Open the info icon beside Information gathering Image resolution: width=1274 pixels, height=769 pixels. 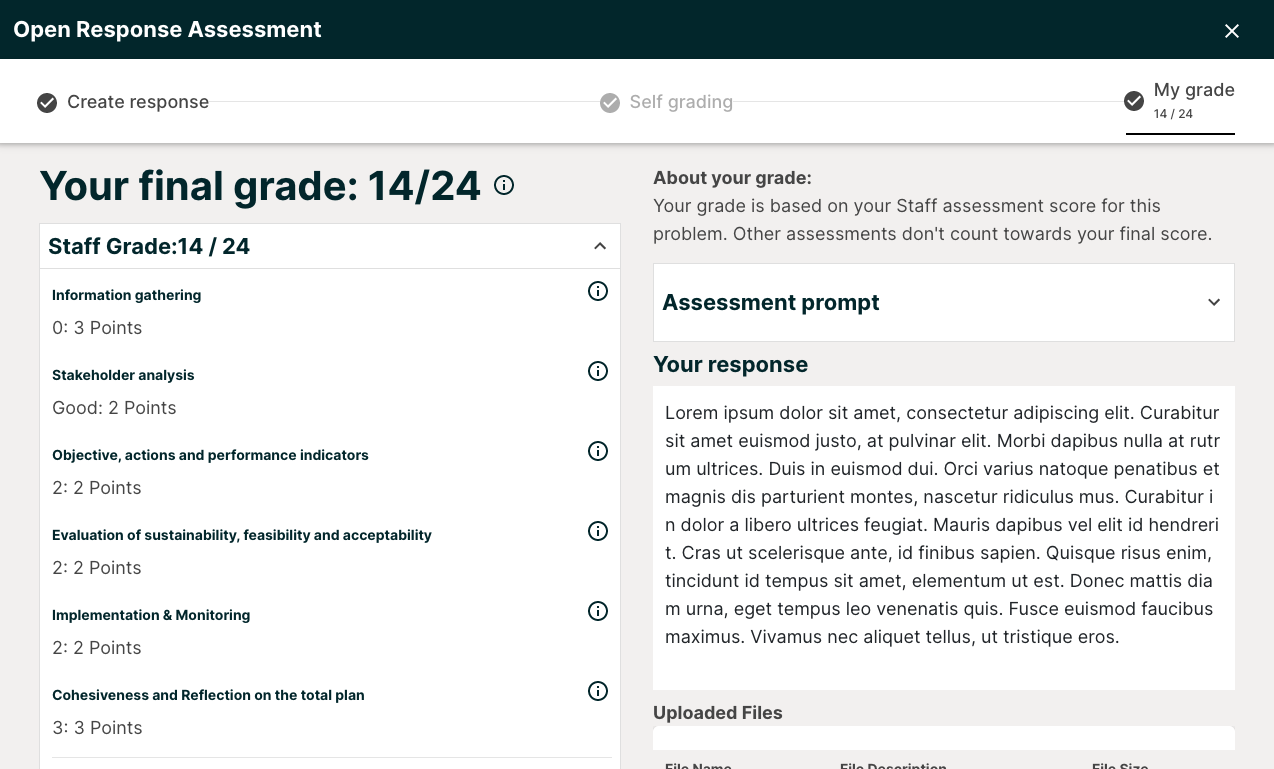(x=597, y=291)
